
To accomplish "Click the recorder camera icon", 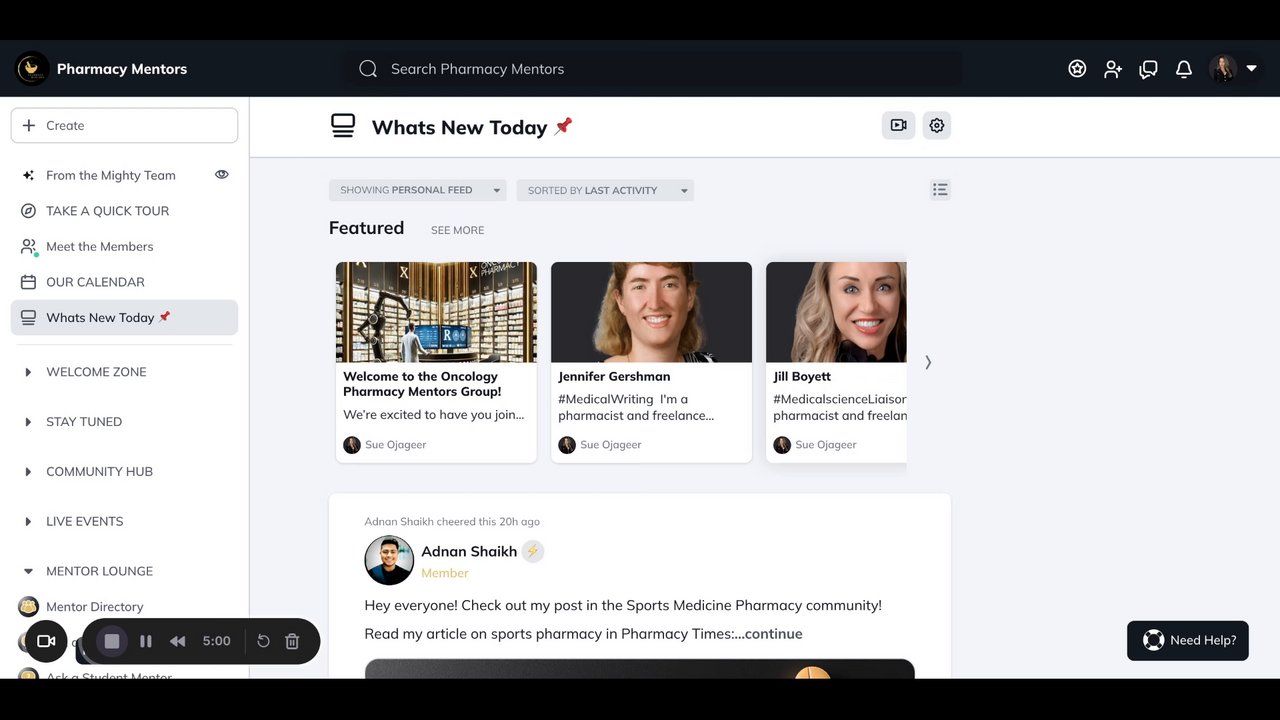I will click(x=46, y=641).
